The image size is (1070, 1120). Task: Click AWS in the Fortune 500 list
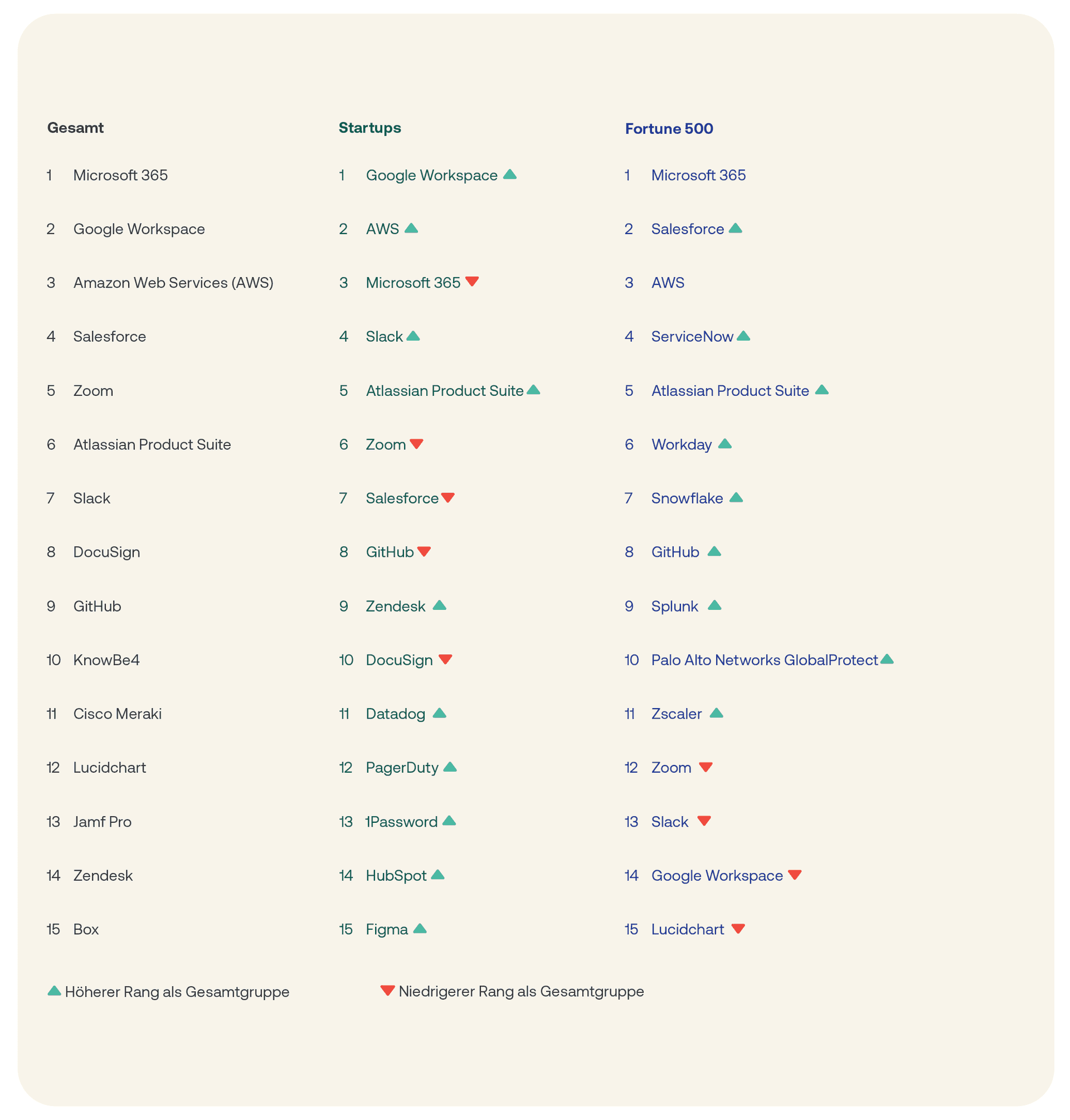[x=668, y=283]
